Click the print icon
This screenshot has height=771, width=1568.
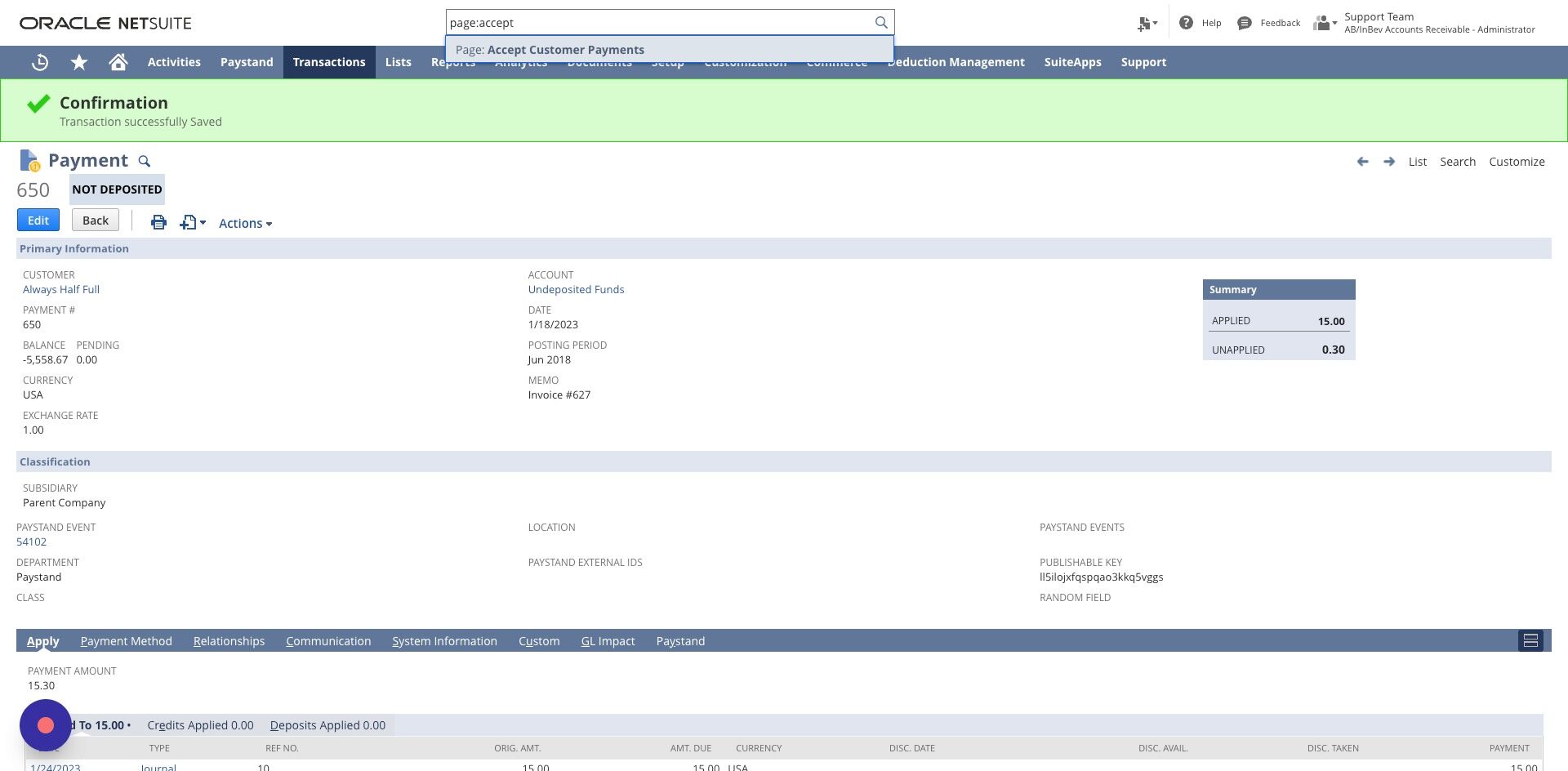pyautogui.click(x=158, y=222)
